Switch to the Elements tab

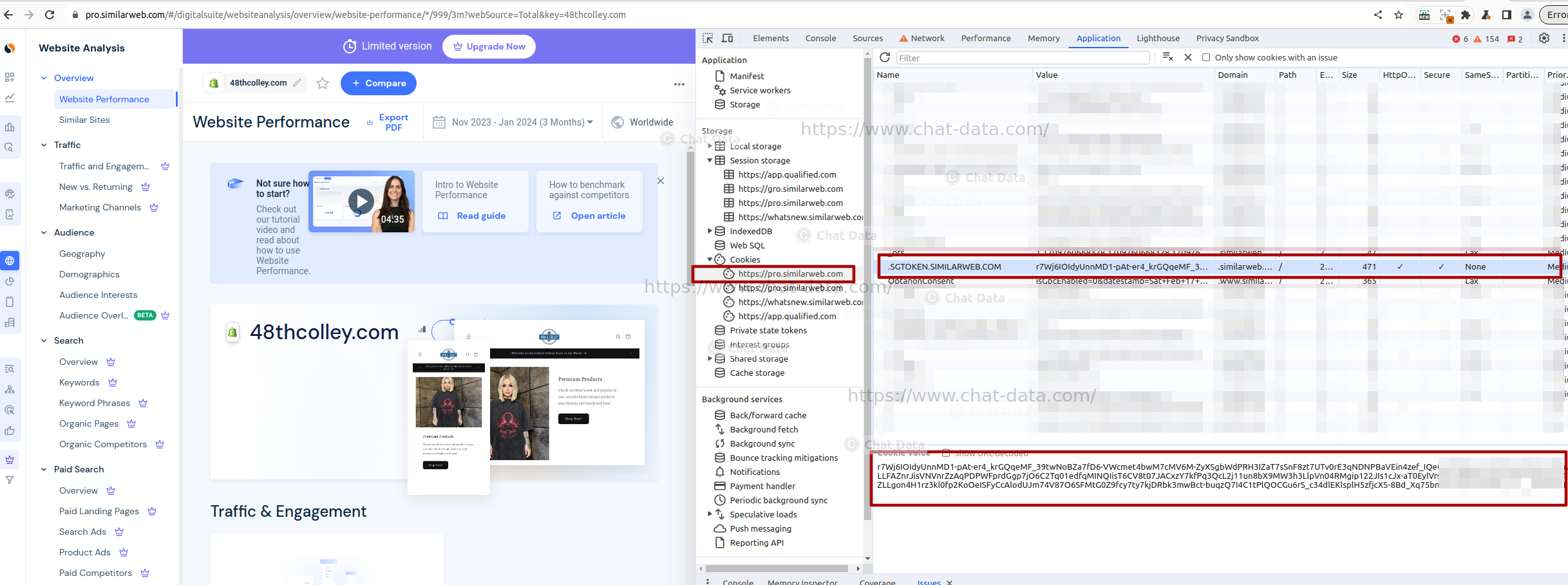coord(771,38)
